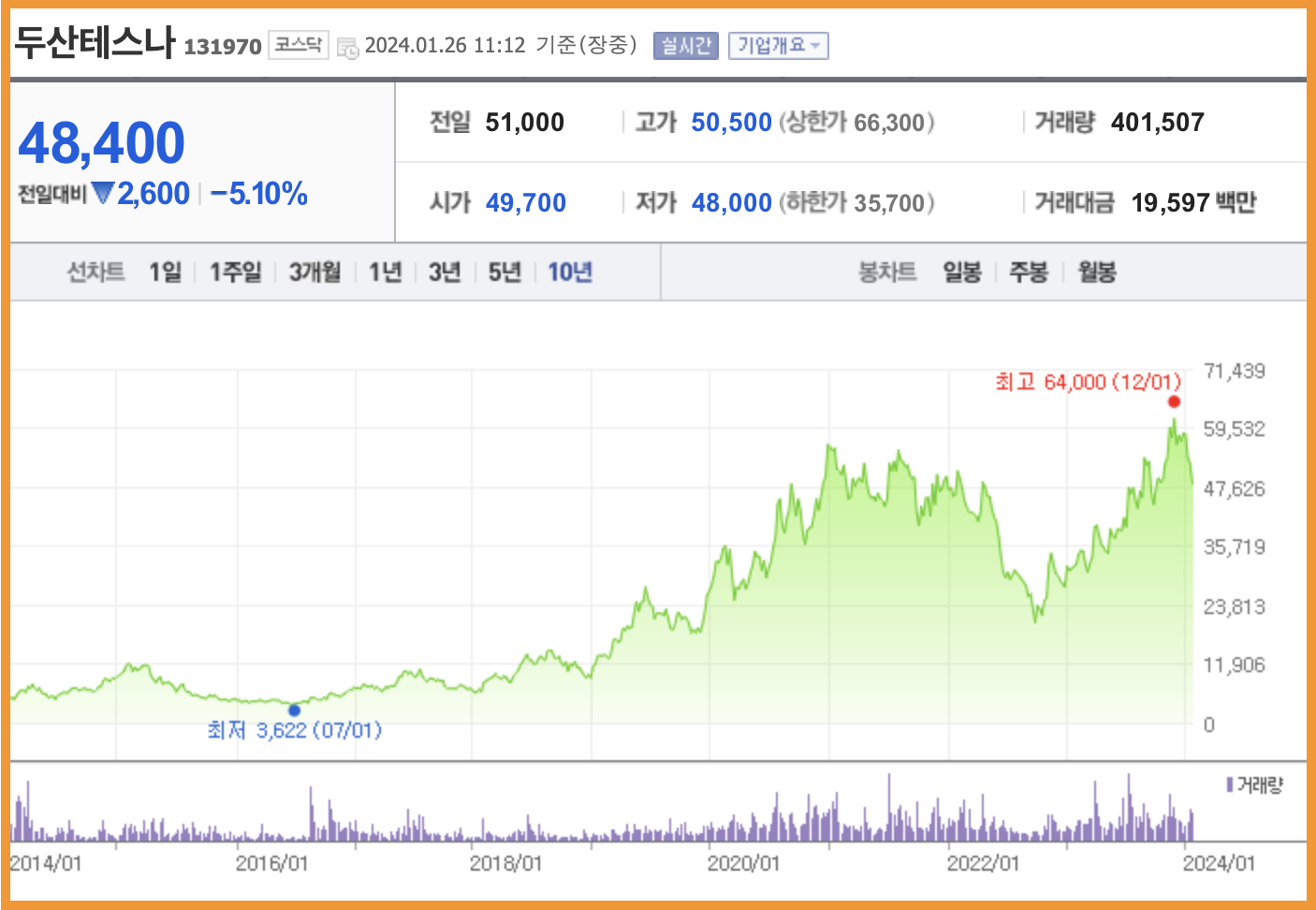The image size is (1316, 910).
Task: Click the blue 최저 3,622 low marker dot
Action: pyautogui.click(x=294, y=710)
